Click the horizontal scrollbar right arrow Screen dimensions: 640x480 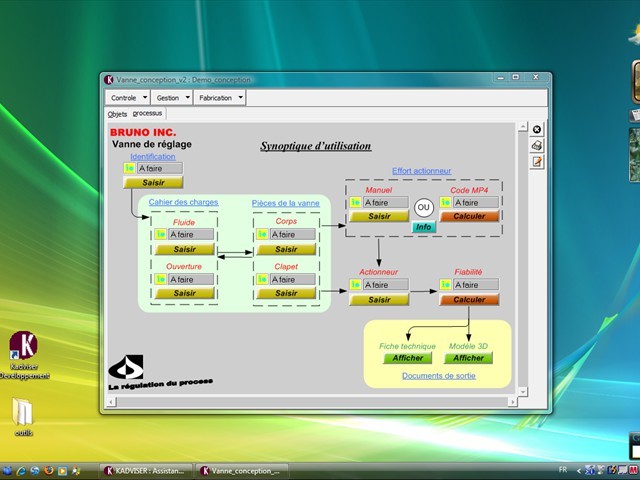pyautogui.click(x=512, y=402)
